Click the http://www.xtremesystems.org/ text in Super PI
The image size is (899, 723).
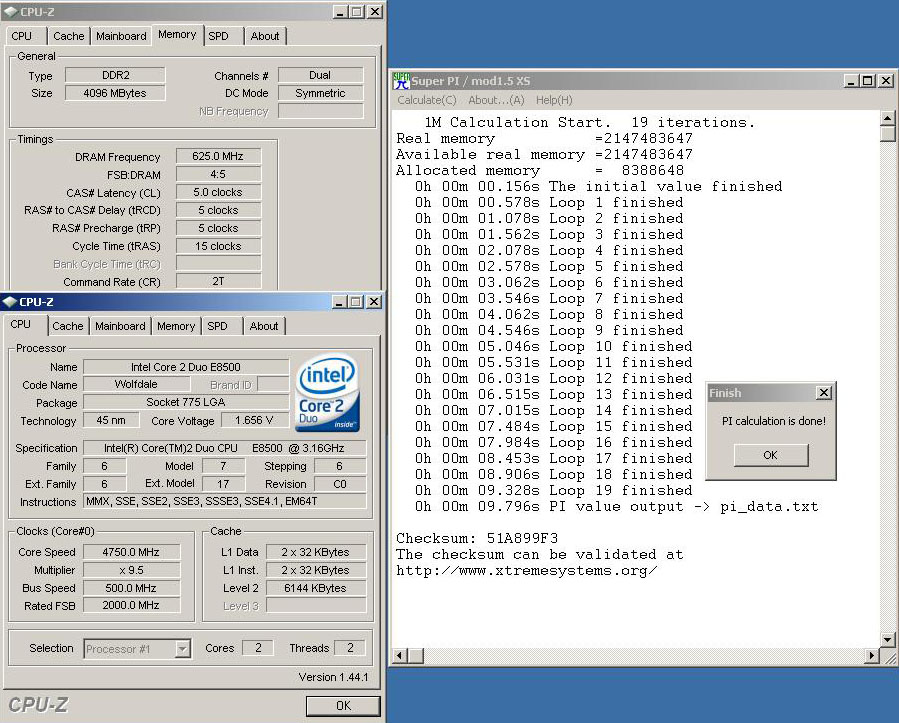click(x=527, y=570)
